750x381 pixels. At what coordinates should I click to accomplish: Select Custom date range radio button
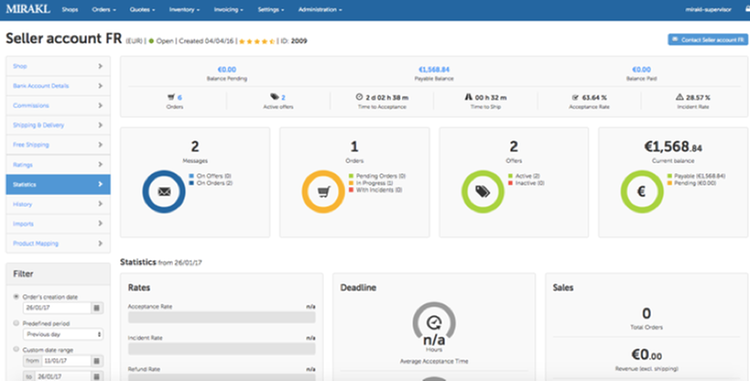(16, 349)
